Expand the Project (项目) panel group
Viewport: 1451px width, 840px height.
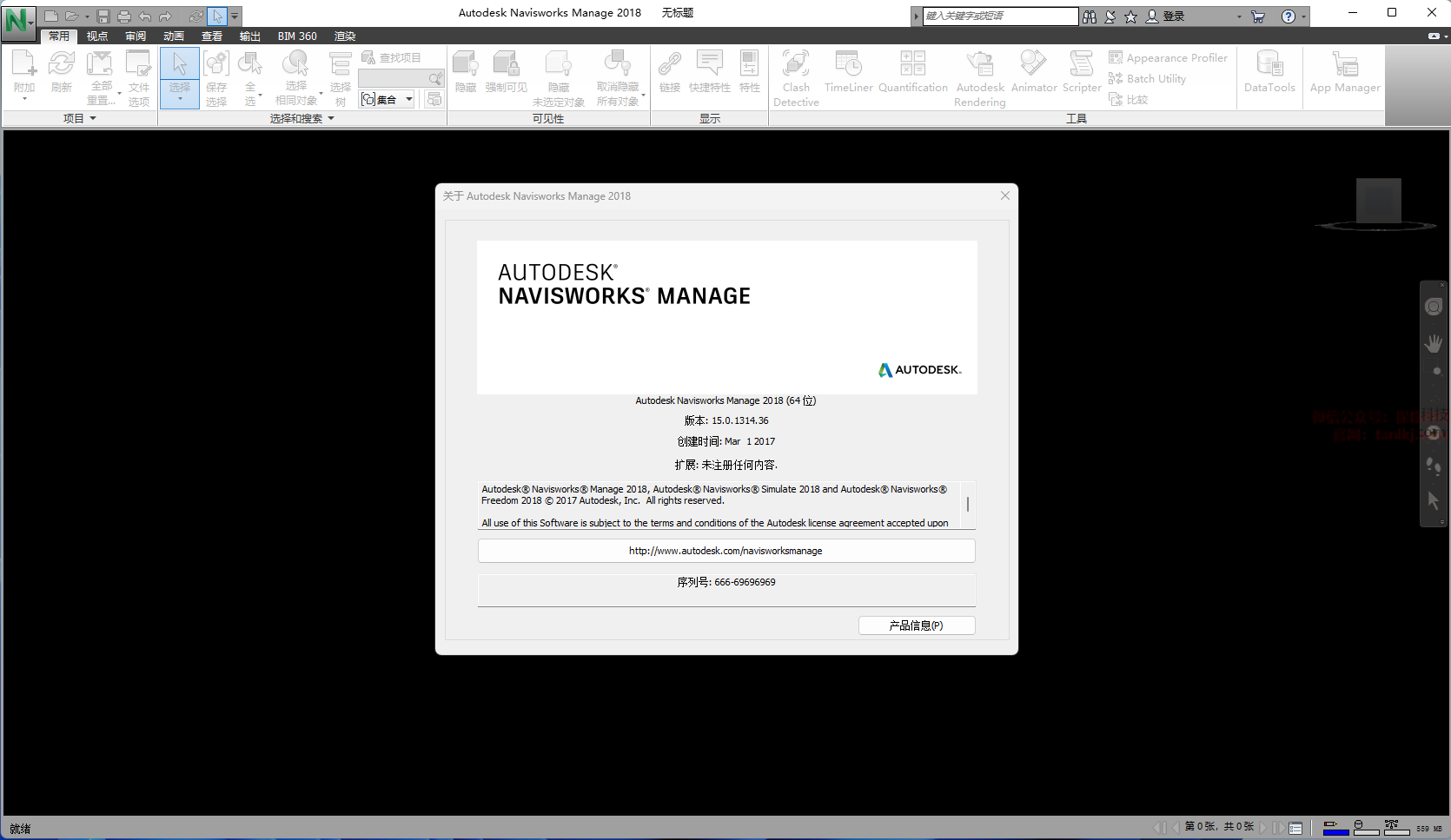point(79,118)
